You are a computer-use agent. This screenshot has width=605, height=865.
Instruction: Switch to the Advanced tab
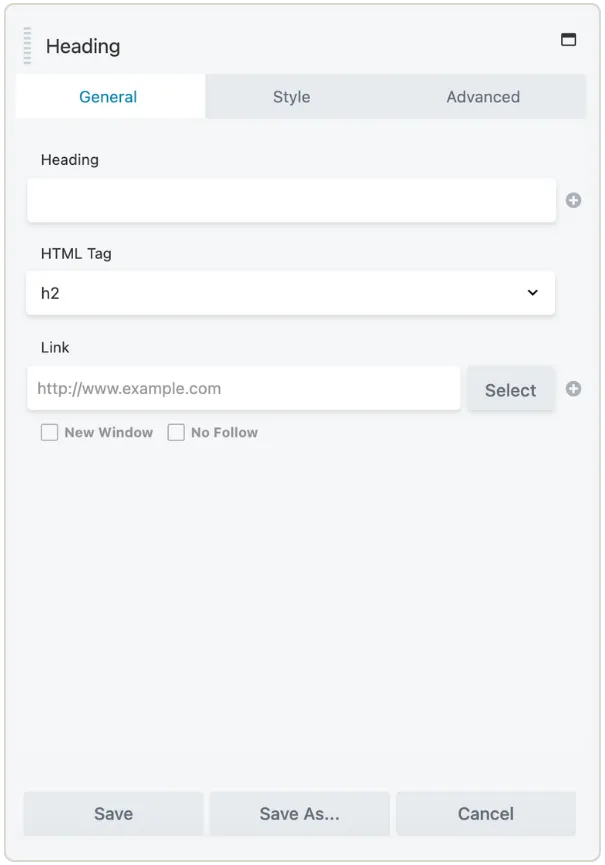[x=483, y=97]
